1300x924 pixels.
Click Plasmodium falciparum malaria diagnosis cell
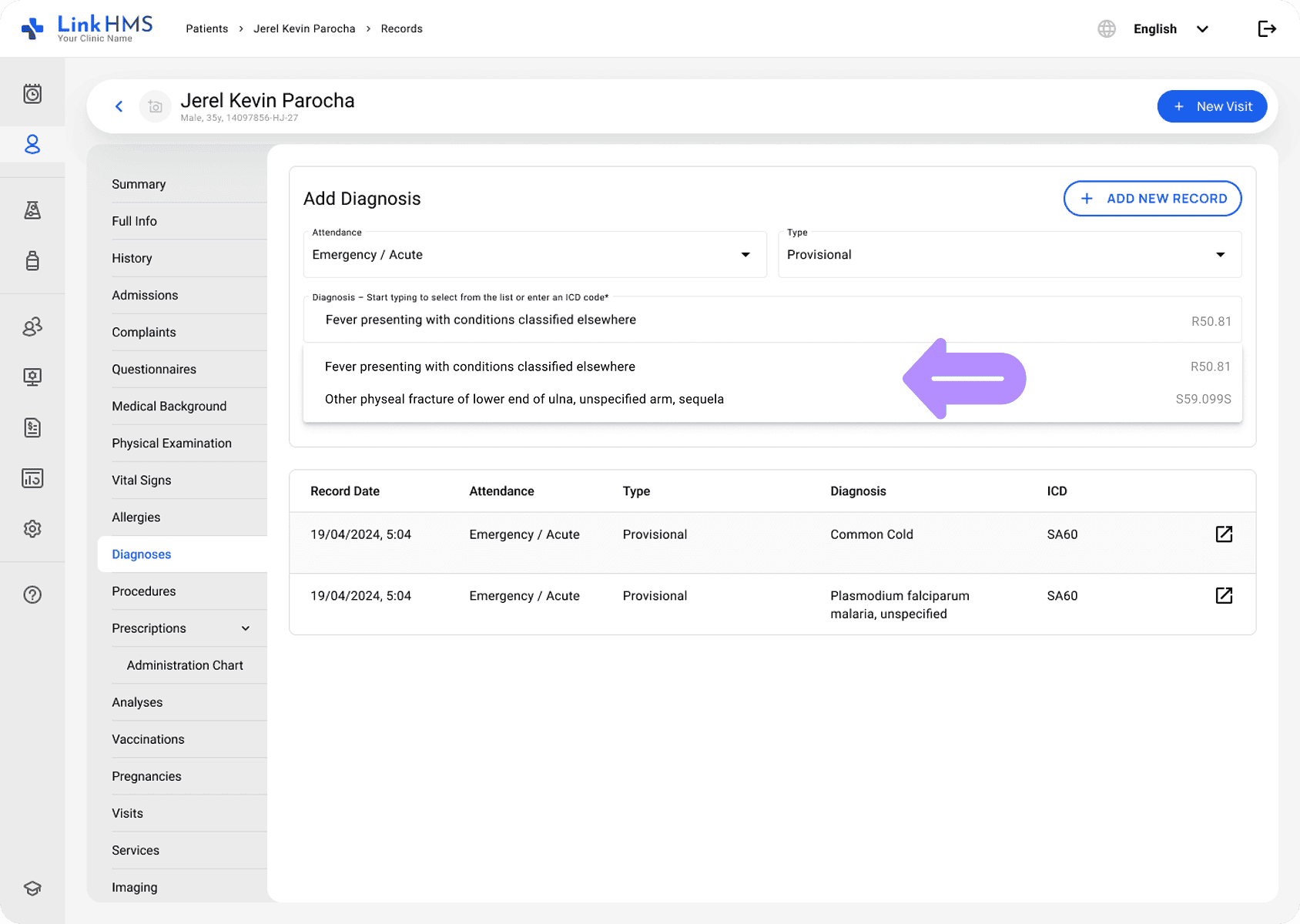(x=900, y=604)
